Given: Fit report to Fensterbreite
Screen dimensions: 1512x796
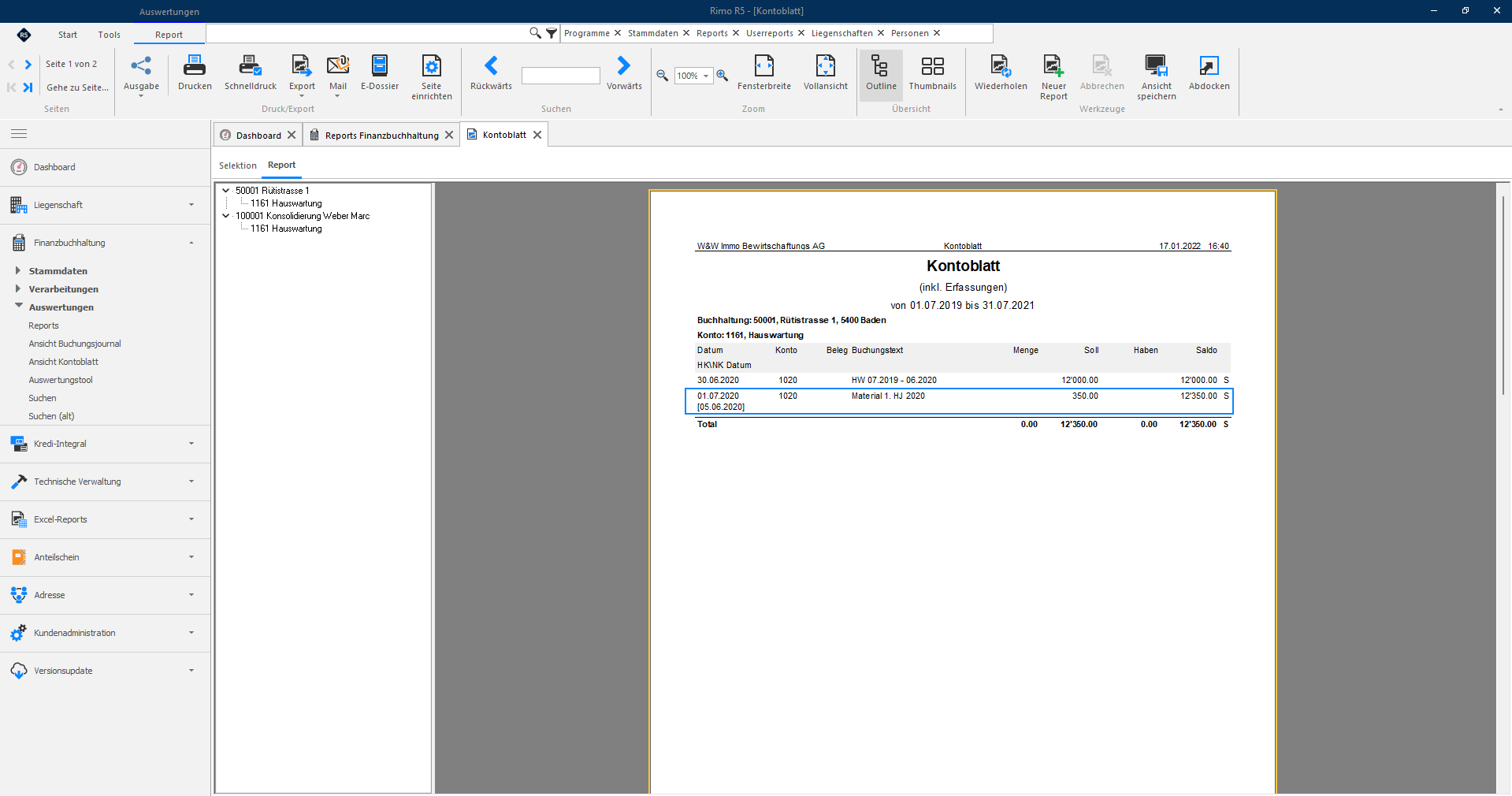Looking at the screenshot, I should 764,73.
